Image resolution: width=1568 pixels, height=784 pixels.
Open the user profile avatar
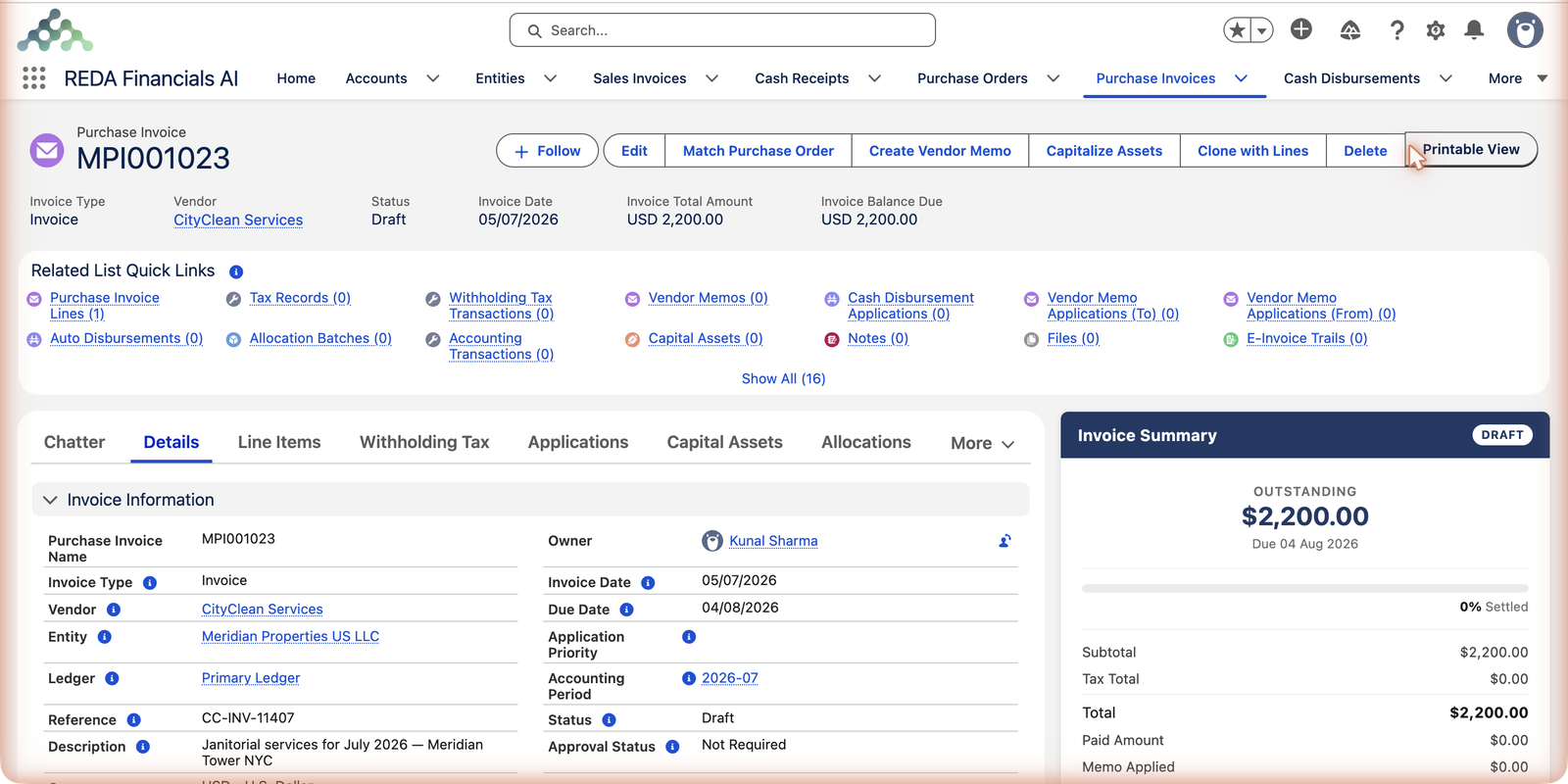(x=1525, y=30)
